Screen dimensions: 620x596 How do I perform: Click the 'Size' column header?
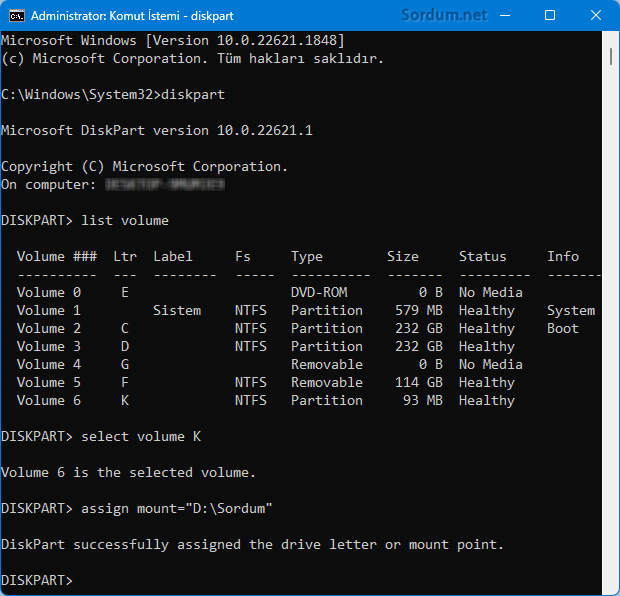(403, 256)
